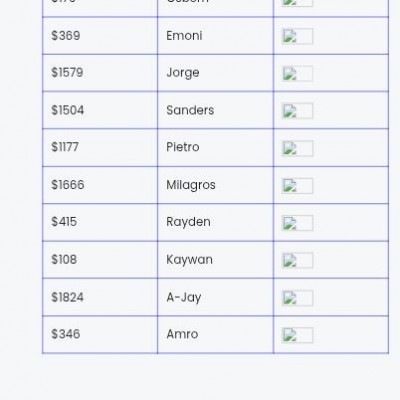The width and height of the screenshot is (400, 400).
Task: Select the name cell Emoni
Action: [x=215, y=36]
